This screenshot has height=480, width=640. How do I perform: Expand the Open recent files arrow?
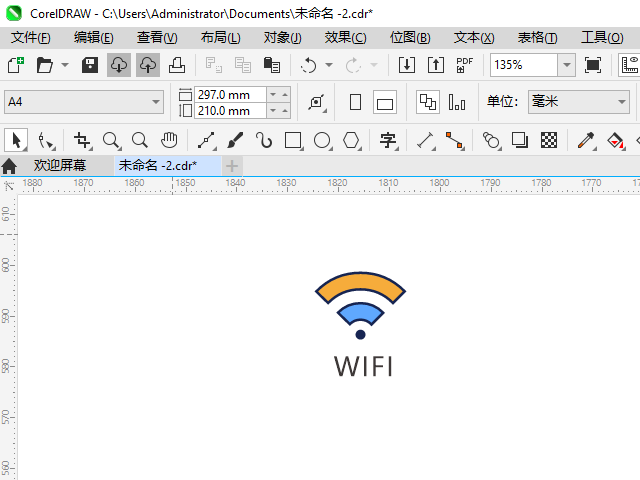(x=65, y=65)
